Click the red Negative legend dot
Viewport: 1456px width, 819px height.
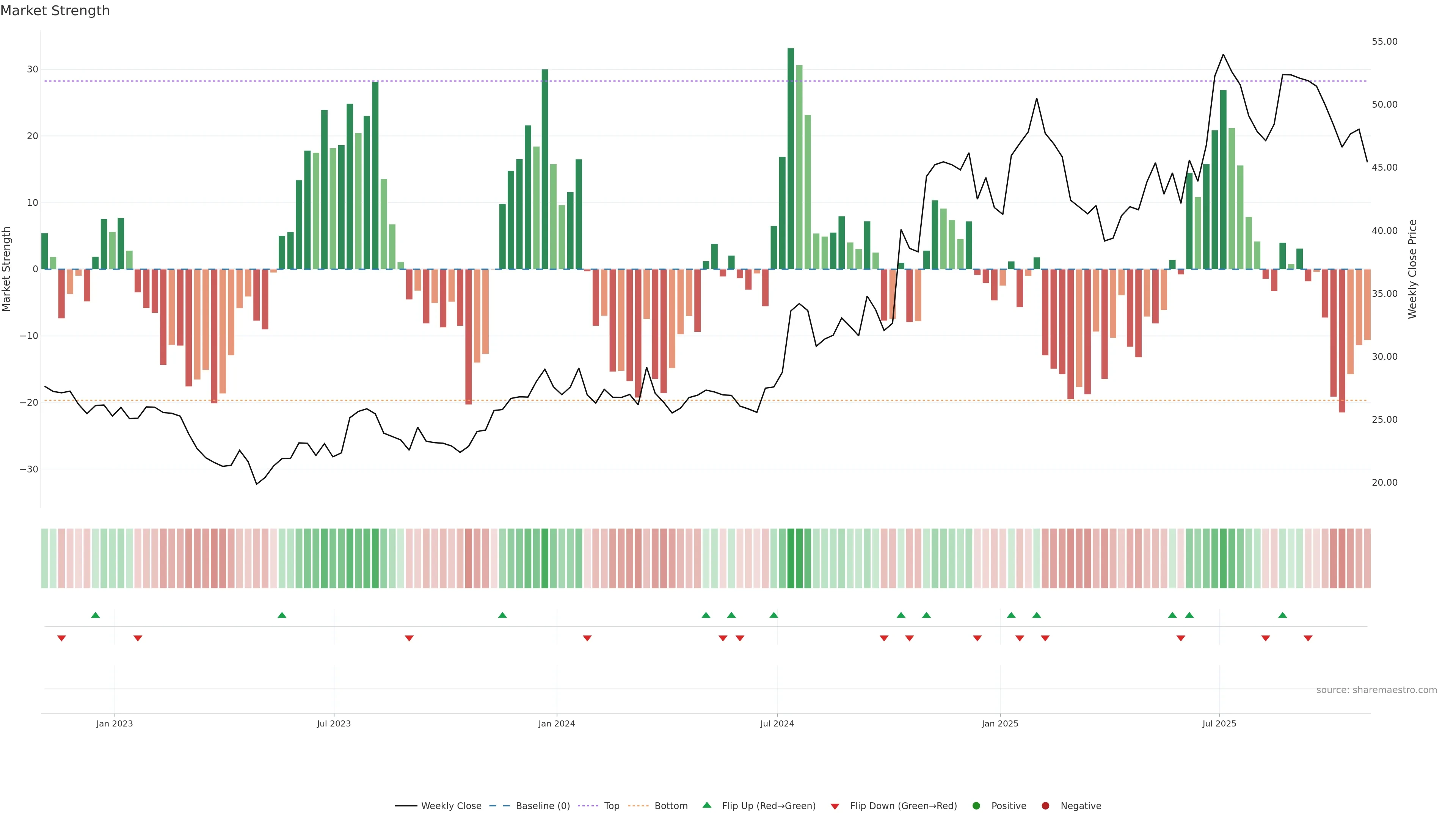tap(1045, 805)
